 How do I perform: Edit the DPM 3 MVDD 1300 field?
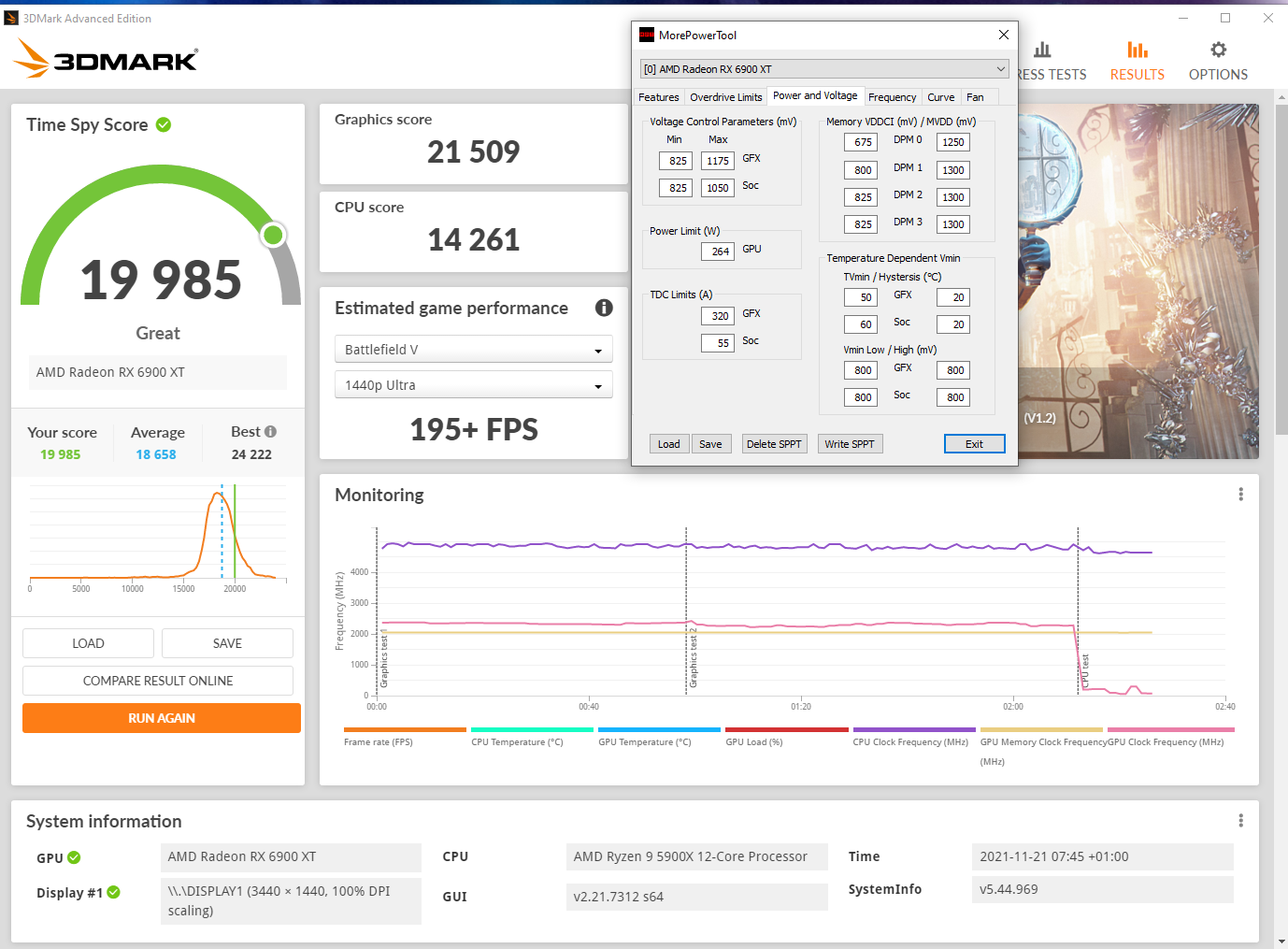click(953, 224)
